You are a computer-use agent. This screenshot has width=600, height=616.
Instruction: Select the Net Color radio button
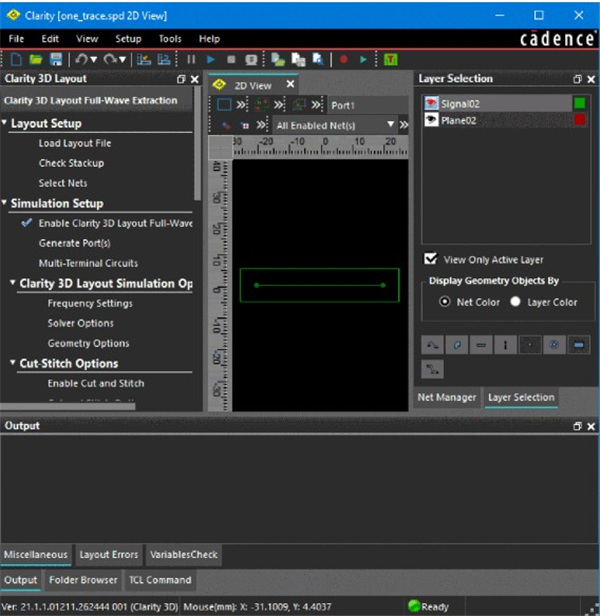[x=444, y=302]
